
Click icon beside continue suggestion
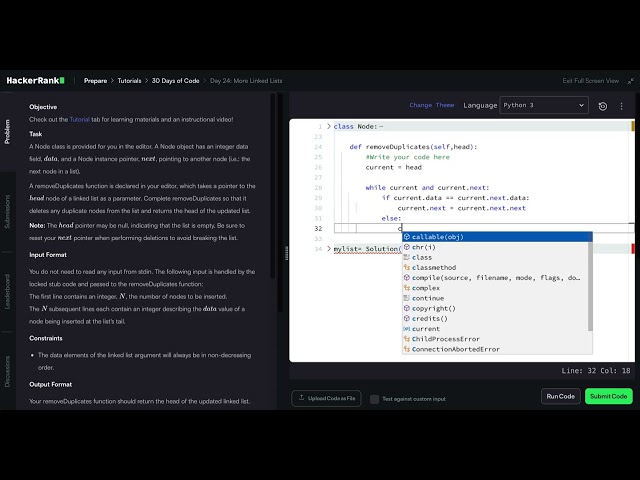click(407, 298)
